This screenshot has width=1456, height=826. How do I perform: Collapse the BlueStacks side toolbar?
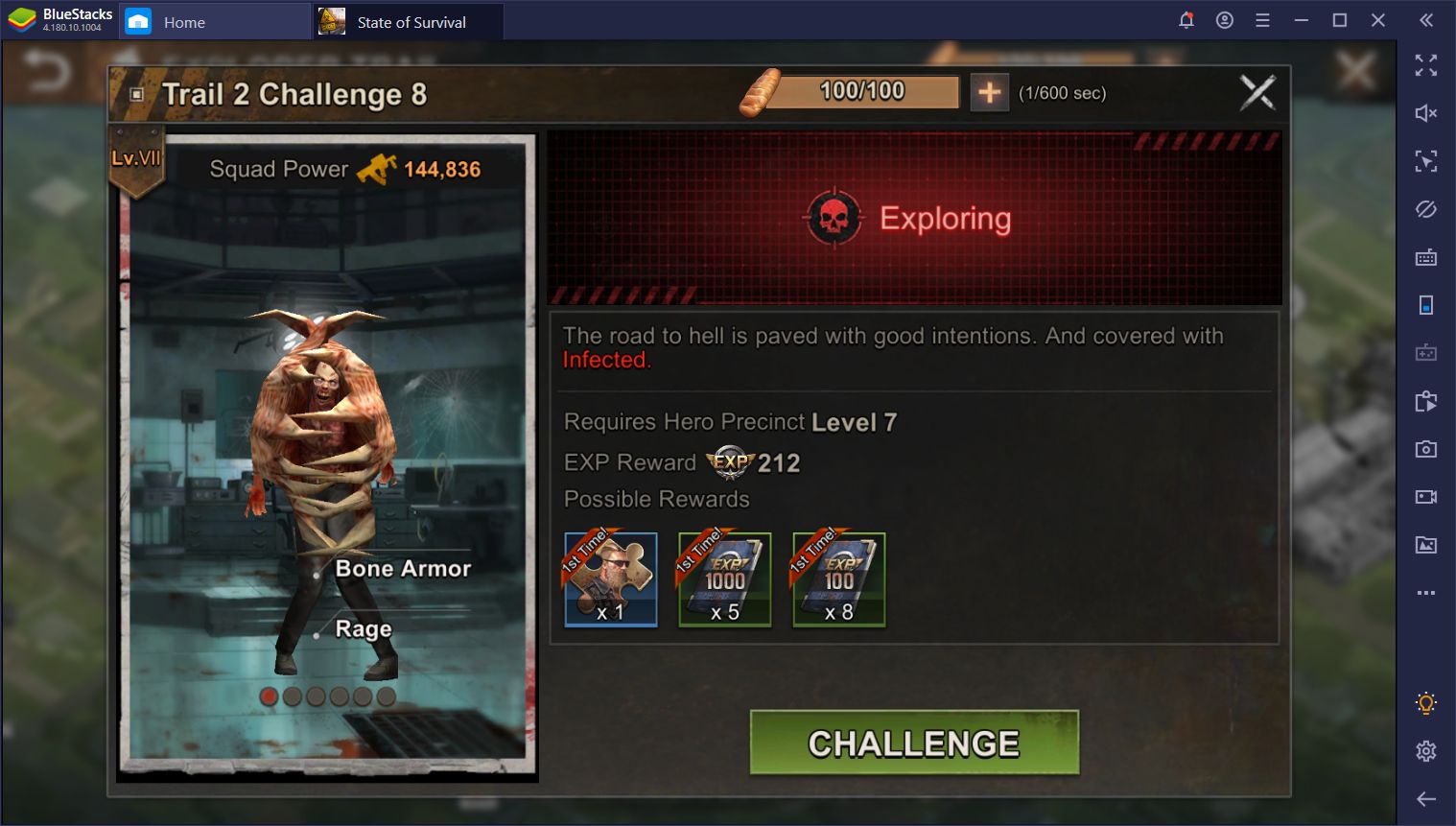1426,20
